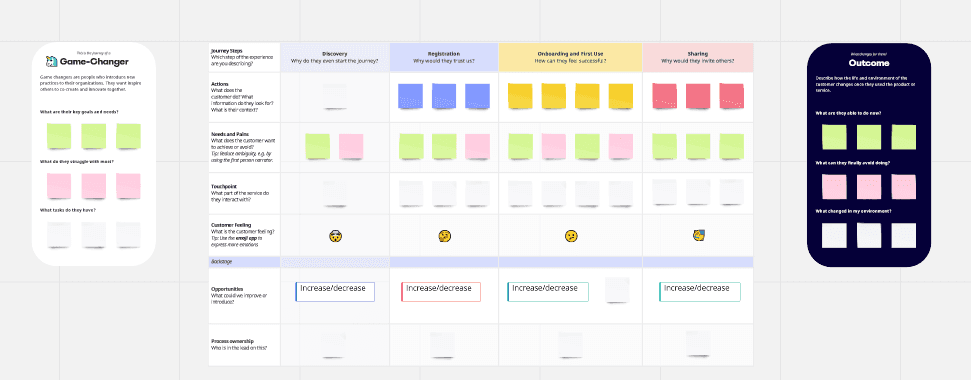
Task: Select the Discovery column header
Action: (x=335, y=57)
